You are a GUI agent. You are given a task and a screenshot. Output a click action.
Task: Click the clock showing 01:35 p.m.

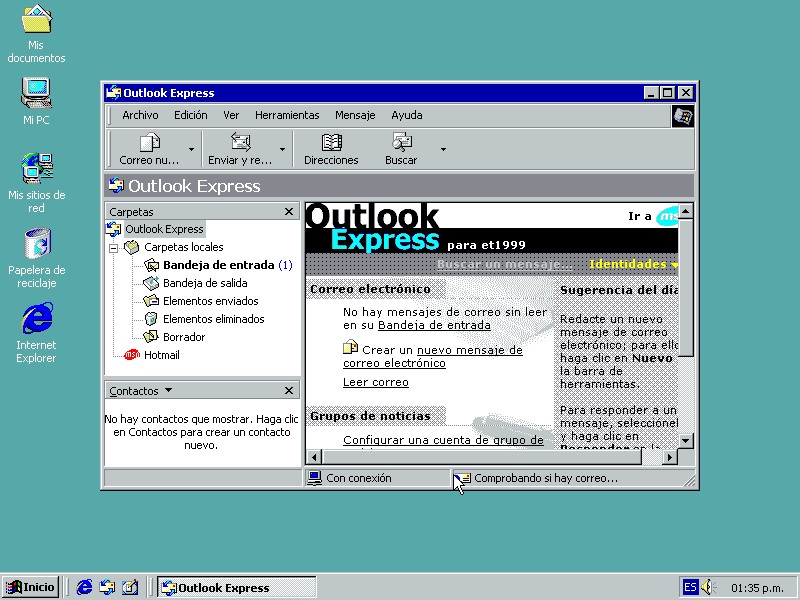pos(758,588)
